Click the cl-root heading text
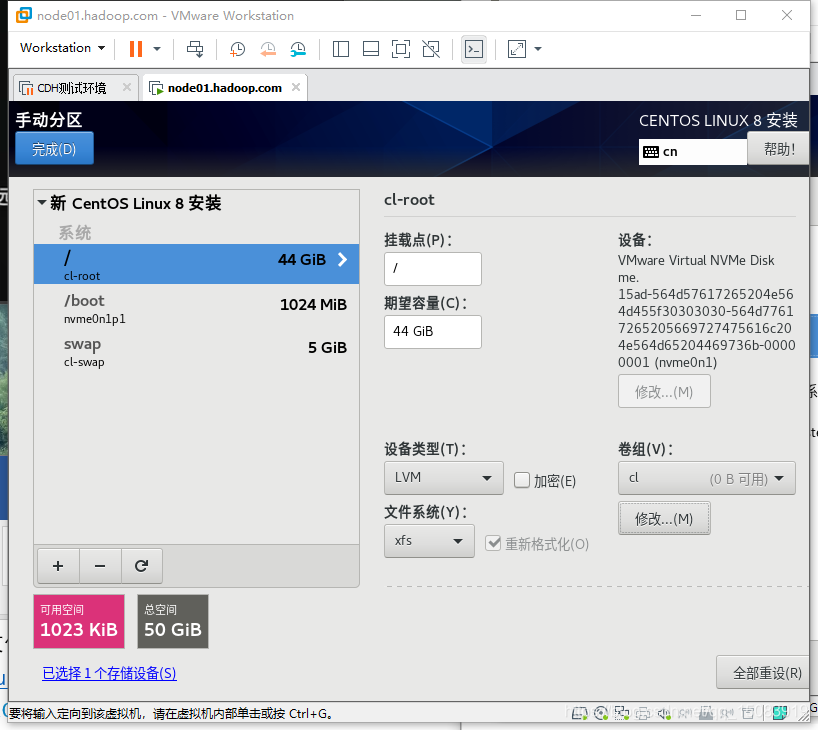 point(409,199)
